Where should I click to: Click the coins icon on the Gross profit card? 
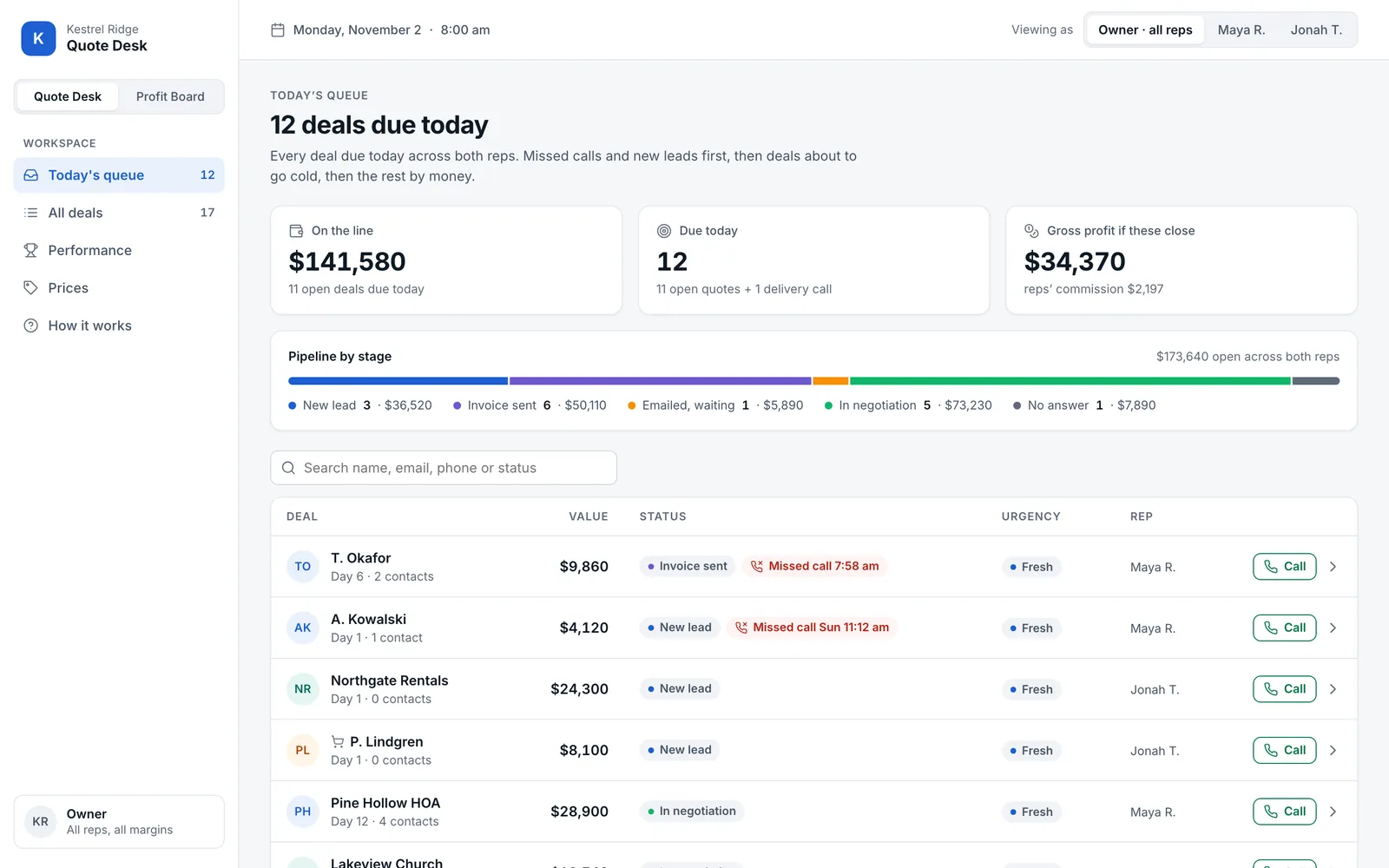[x=1031, y=231]
